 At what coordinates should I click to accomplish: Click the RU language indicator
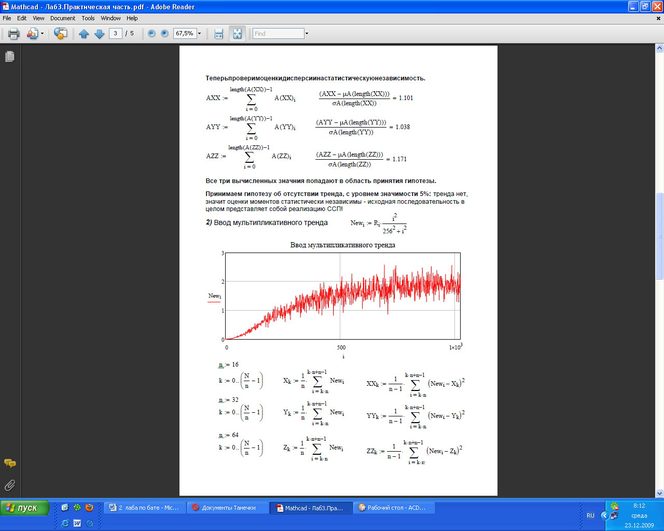pyautogui.click(x=590, y=515)
